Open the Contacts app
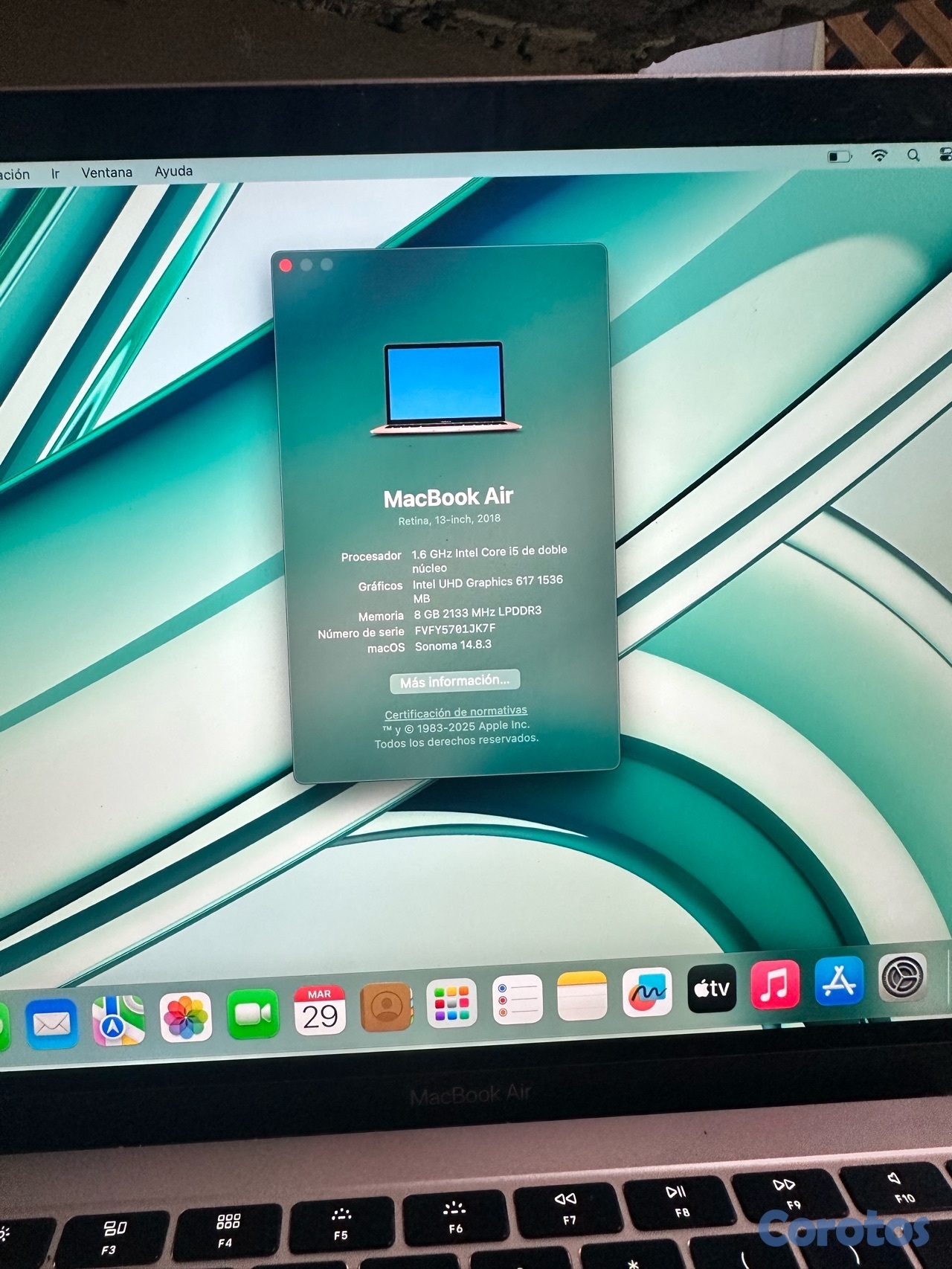The height and width of the screenshot is (1269, 952). click(386, 1007)
